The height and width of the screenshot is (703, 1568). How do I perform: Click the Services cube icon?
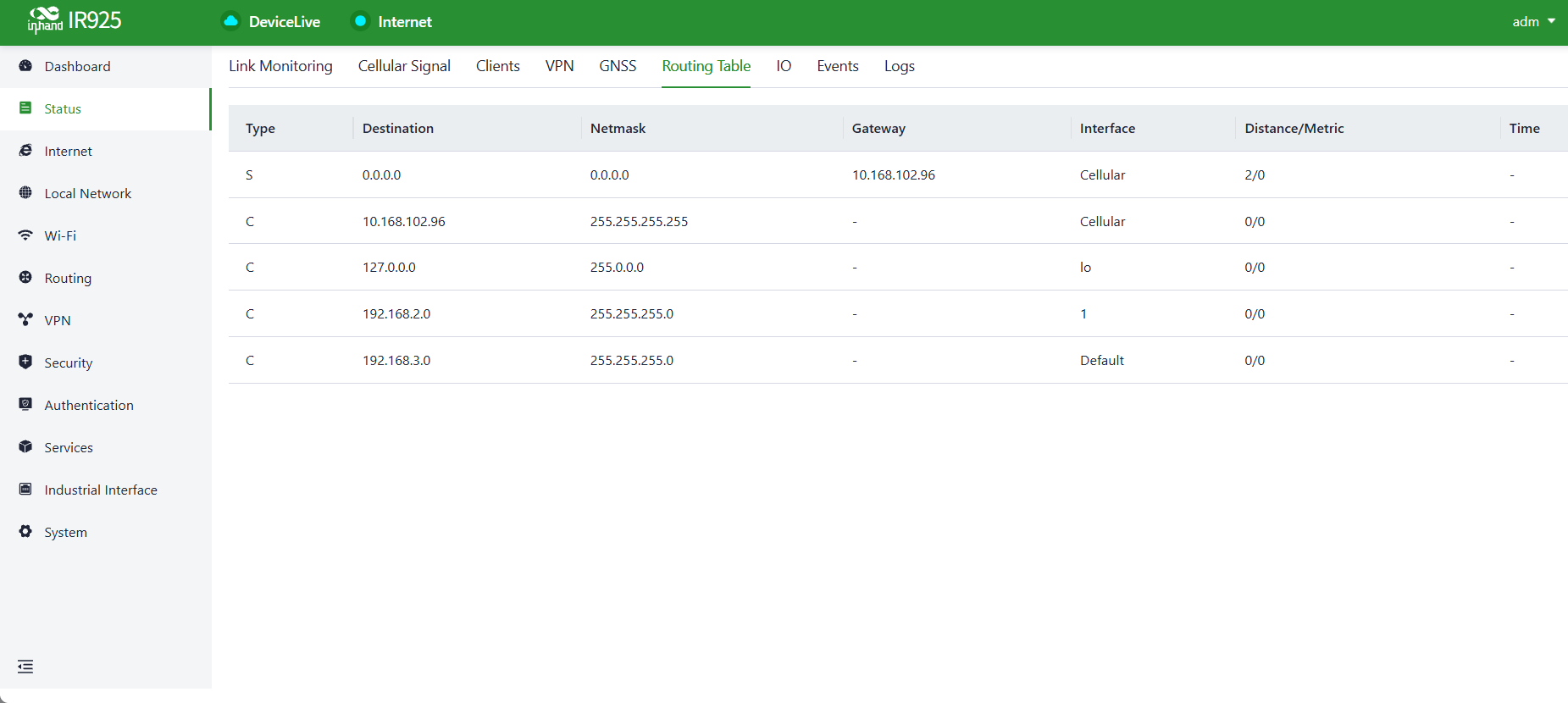point(25,447)
